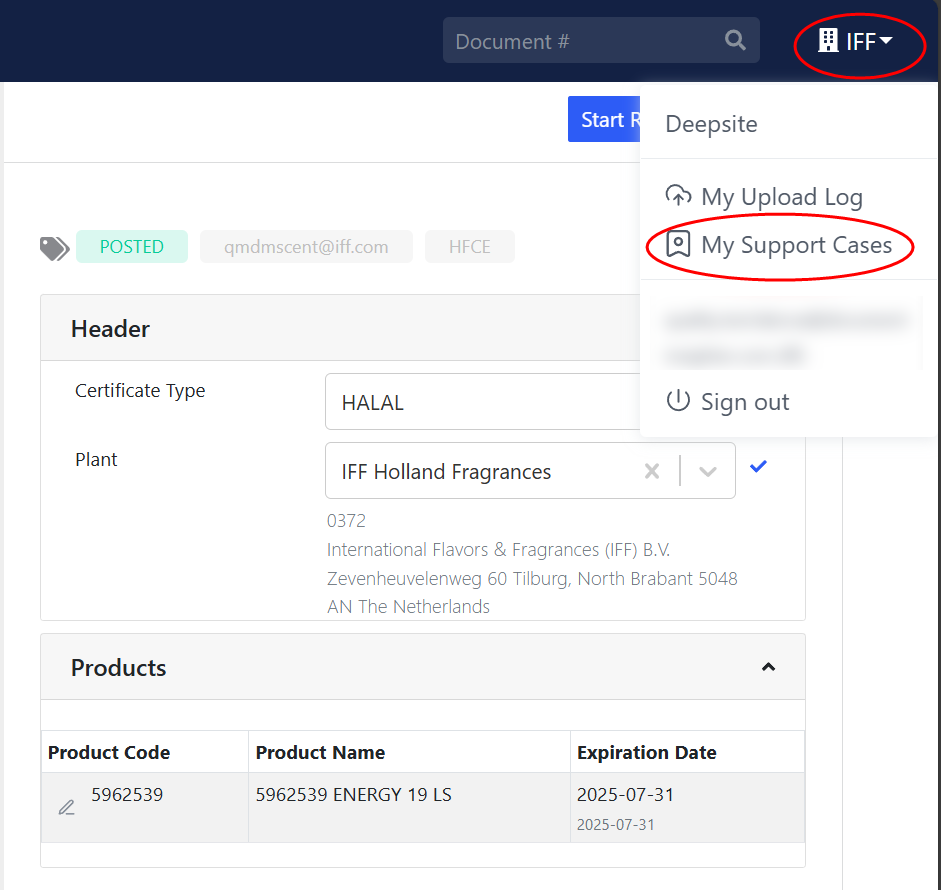Click the HFCE tag
This screenshot has width=941, height=890.
coord(469,247)
